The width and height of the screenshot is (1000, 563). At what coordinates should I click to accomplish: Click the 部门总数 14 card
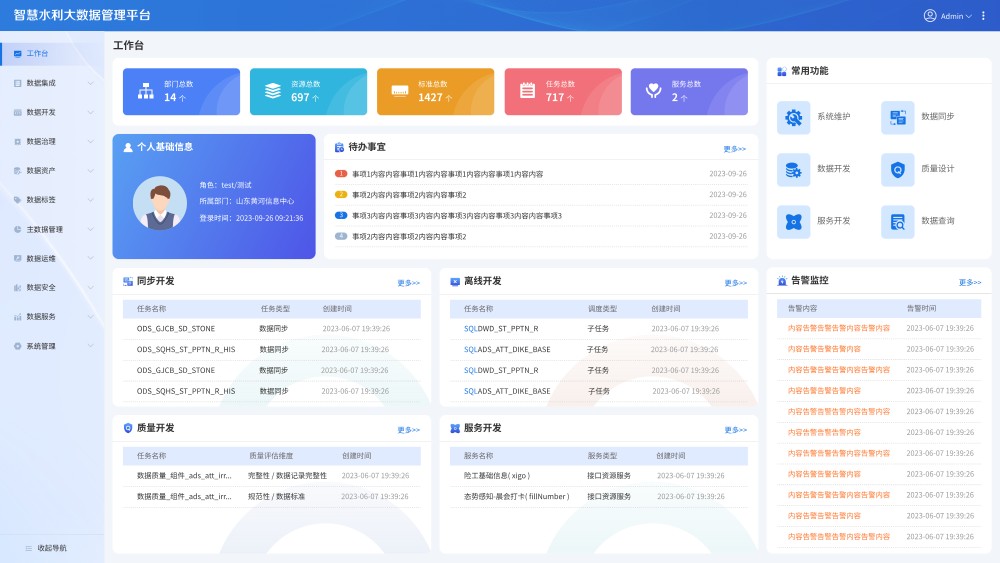[x=181, y=92]
